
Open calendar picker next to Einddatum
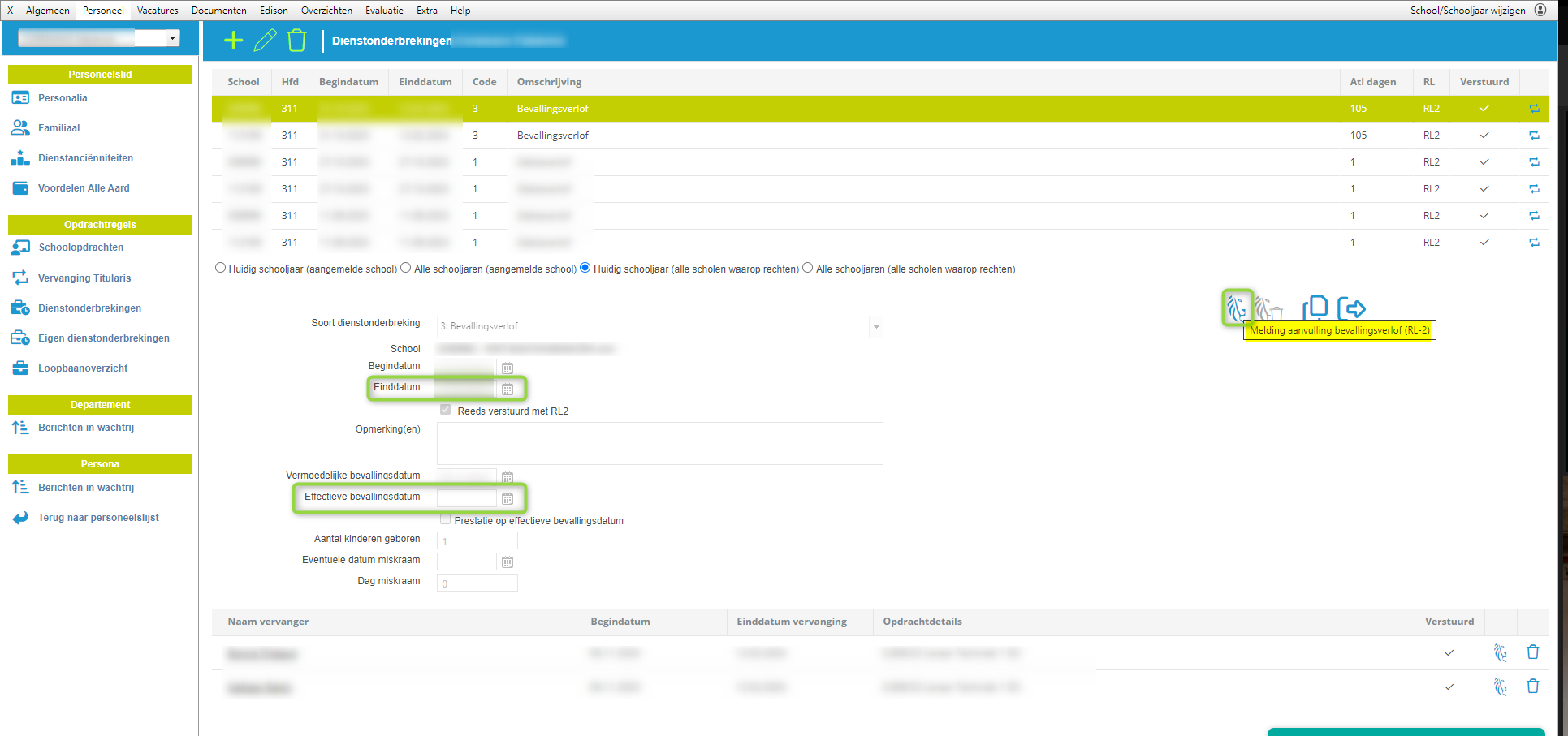(x=508, y=390)
